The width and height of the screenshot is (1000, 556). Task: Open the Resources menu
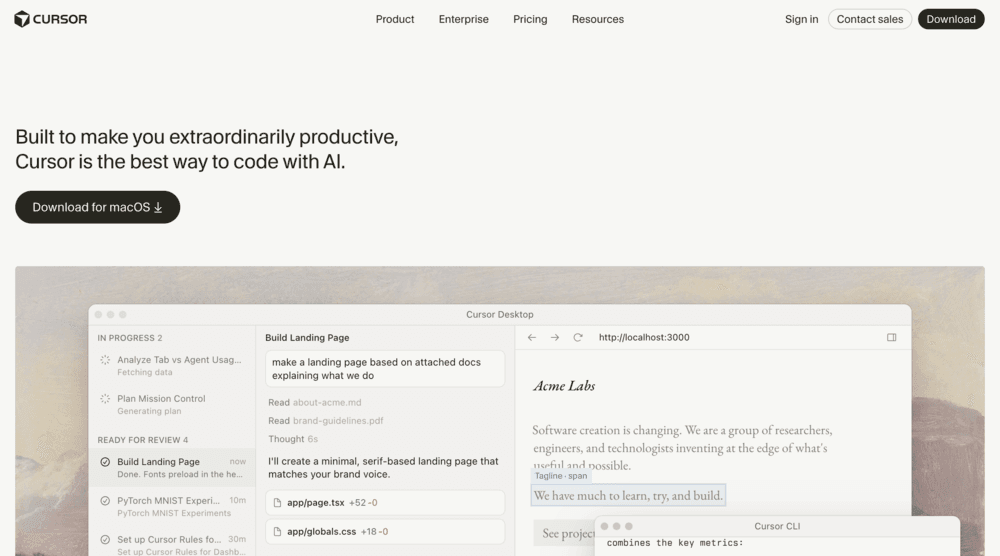(598, 19)
